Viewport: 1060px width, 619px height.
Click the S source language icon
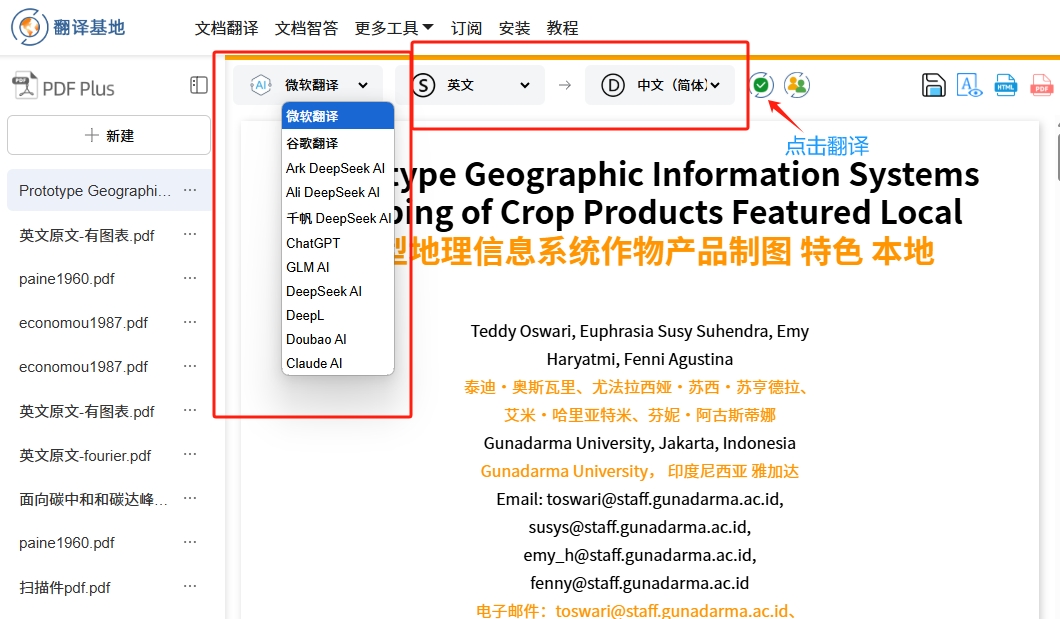(424, 85)
